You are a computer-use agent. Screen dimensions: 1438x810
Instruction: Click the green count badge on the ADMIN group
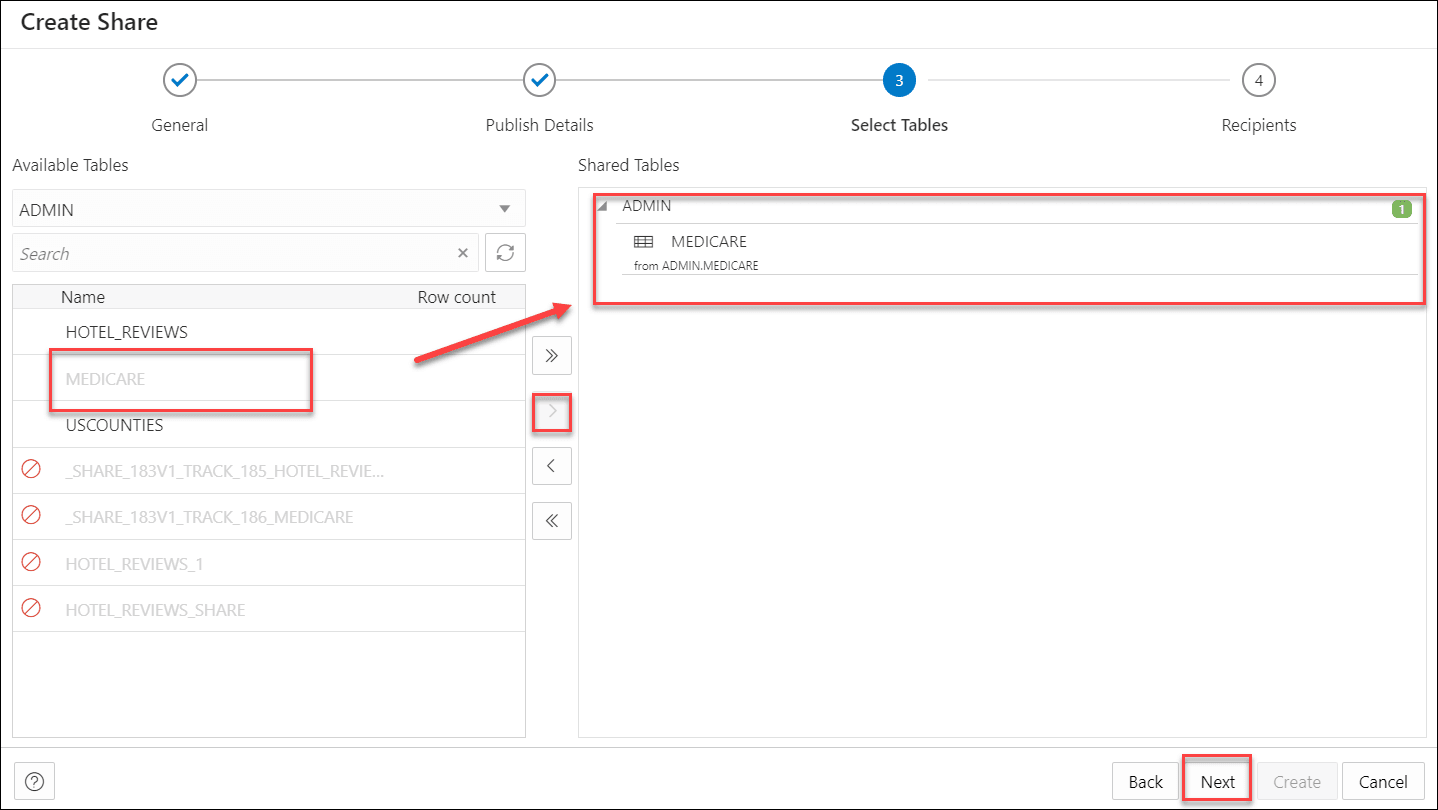point(1402,209)
